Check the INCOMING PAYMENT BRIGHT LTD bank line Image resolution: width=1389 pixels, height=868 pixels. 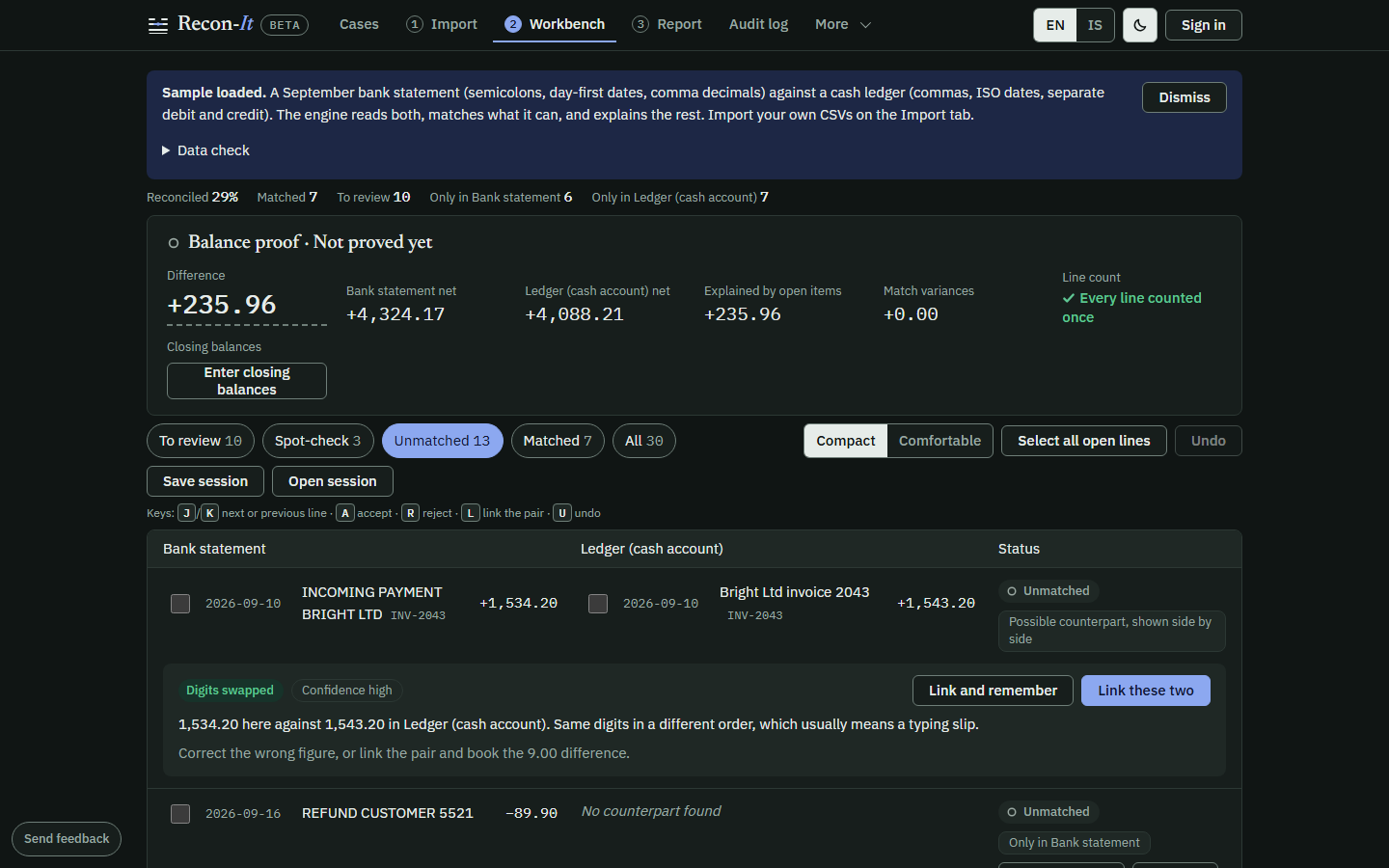pyautogui.click(x=180, y=604)
